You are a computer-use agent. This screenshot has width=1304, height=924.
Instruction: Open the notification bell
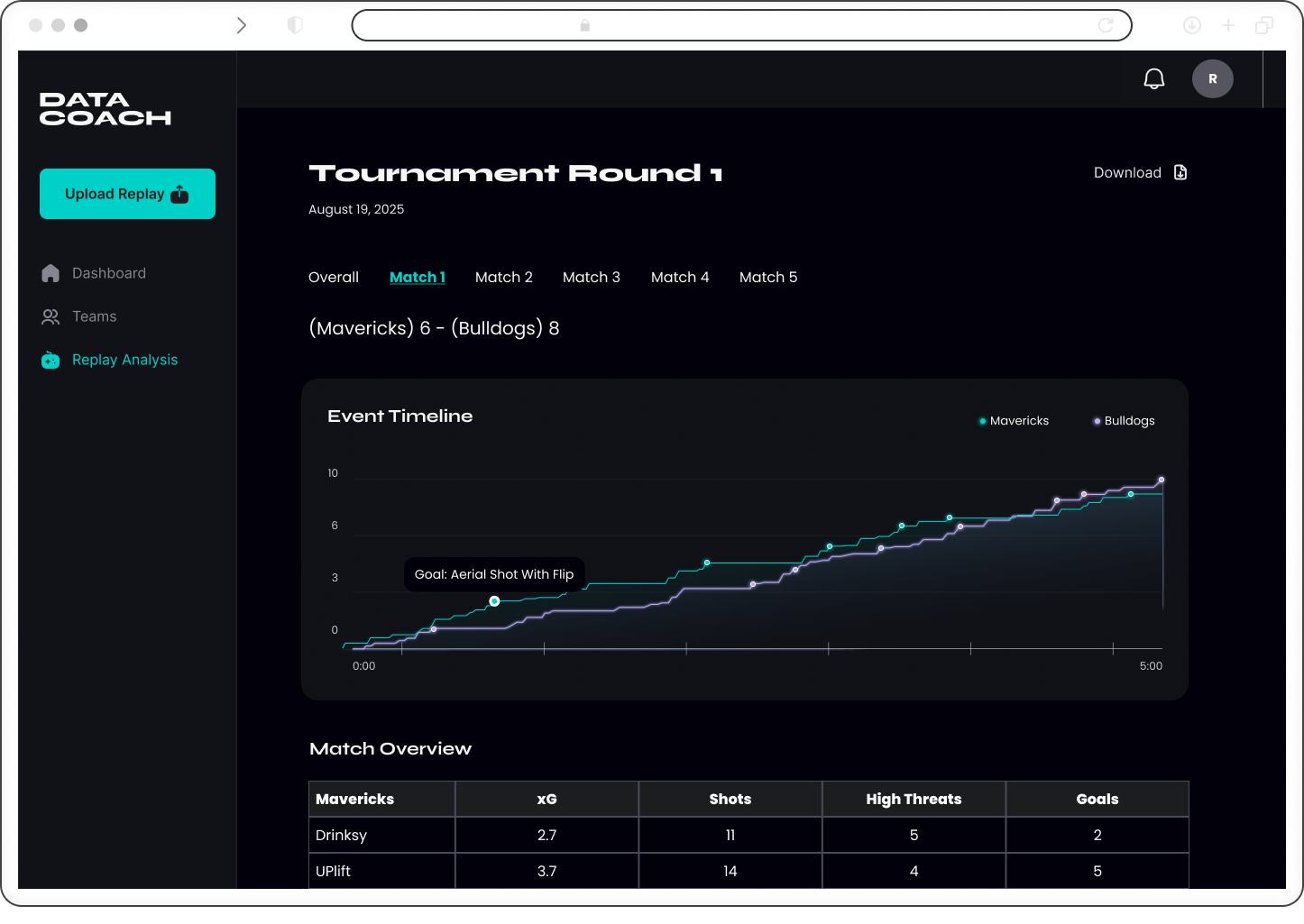(1154, 78)
